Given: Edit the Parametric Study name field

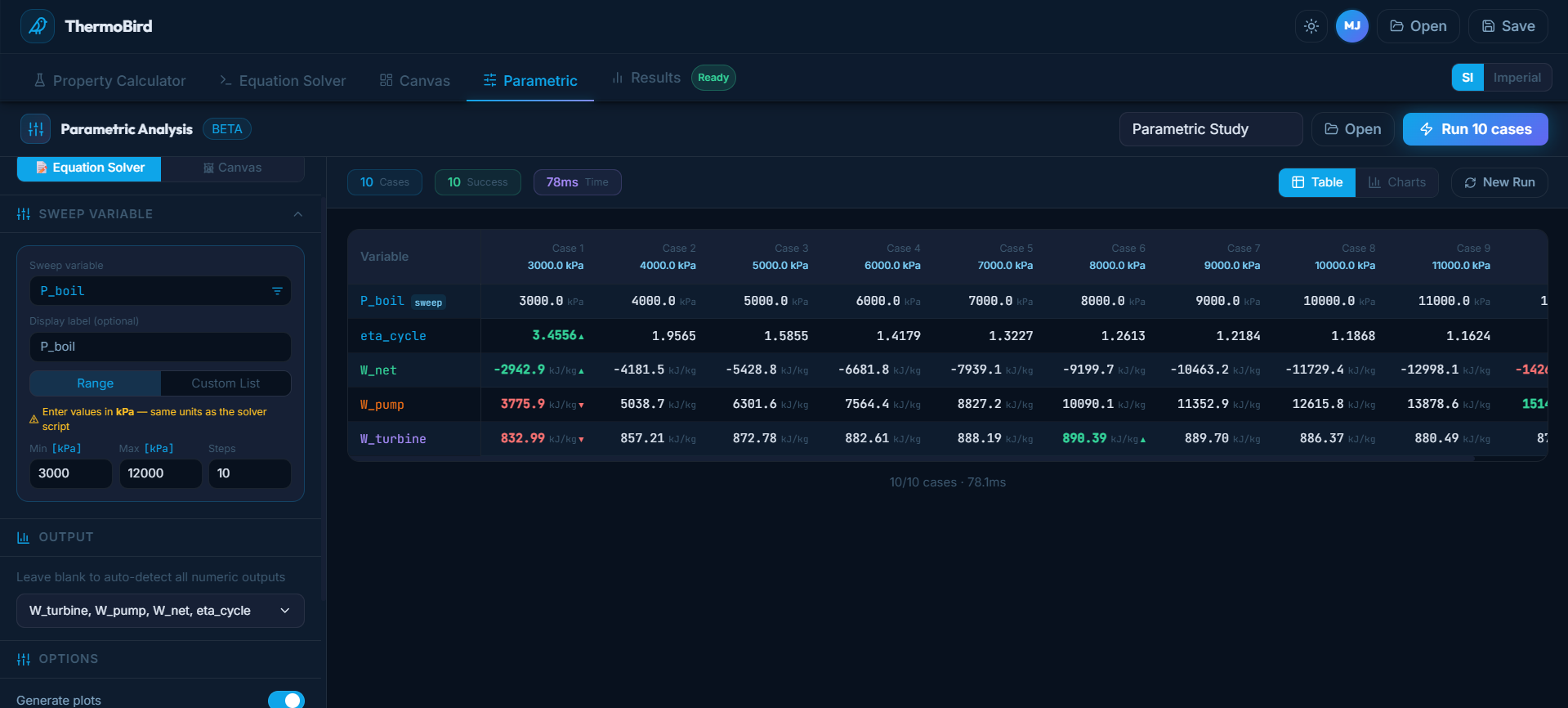Looking at the screenshot, I should 1211,129.
